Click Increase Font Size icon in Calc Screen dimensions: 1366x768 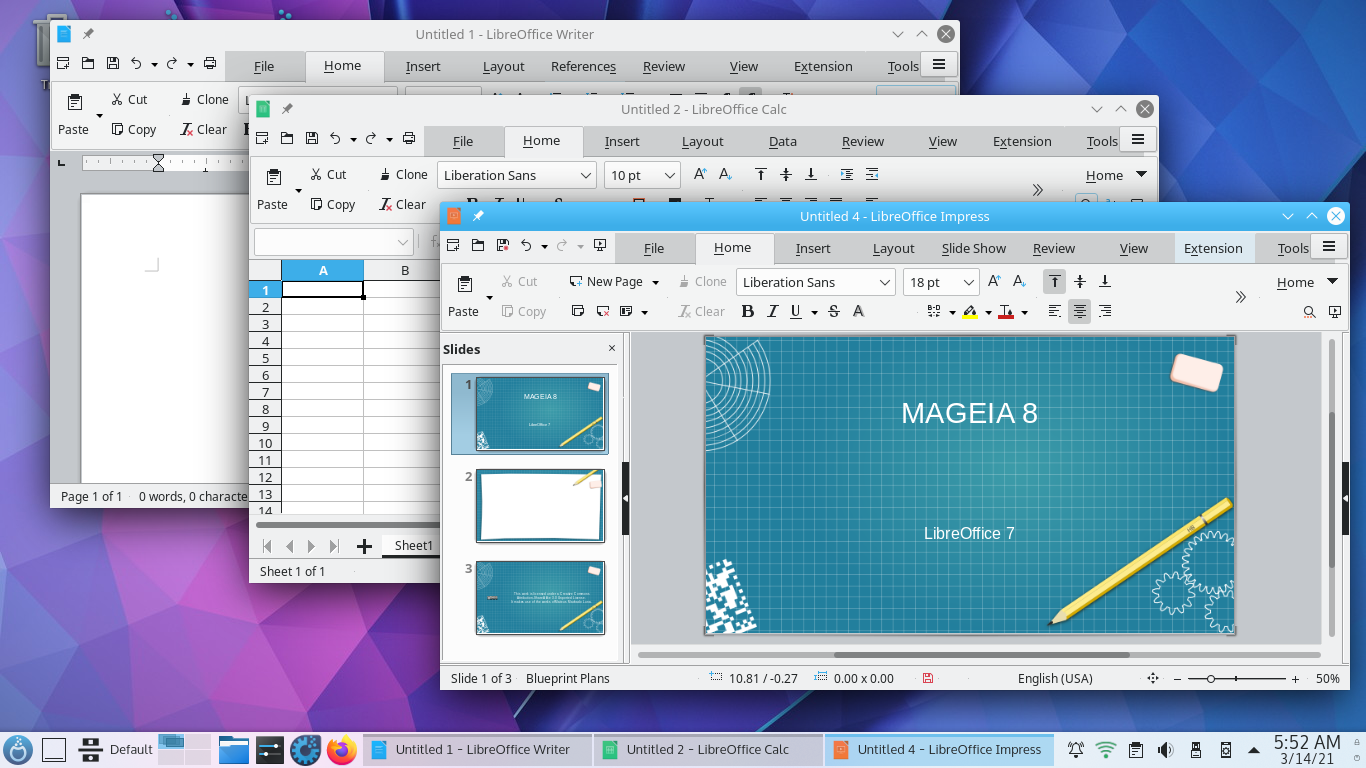(701, 174)
